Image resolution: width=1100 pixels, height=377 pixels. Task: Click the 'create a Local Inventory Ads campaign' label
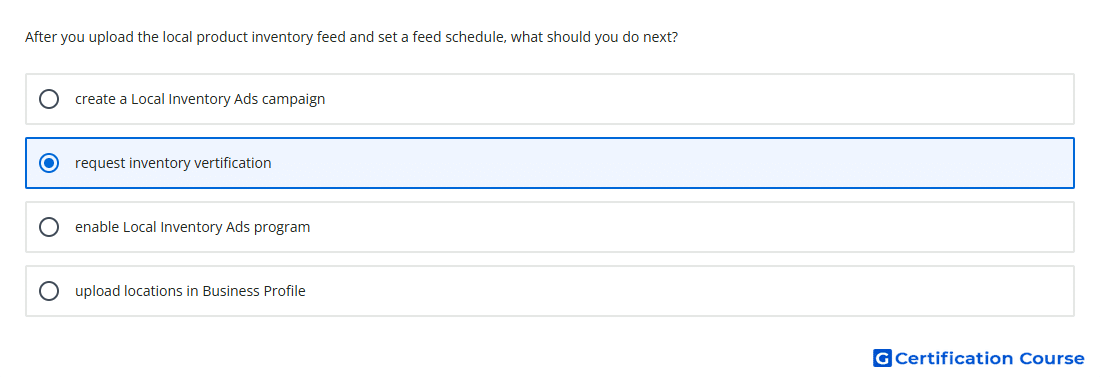click(x=200, y=99)
